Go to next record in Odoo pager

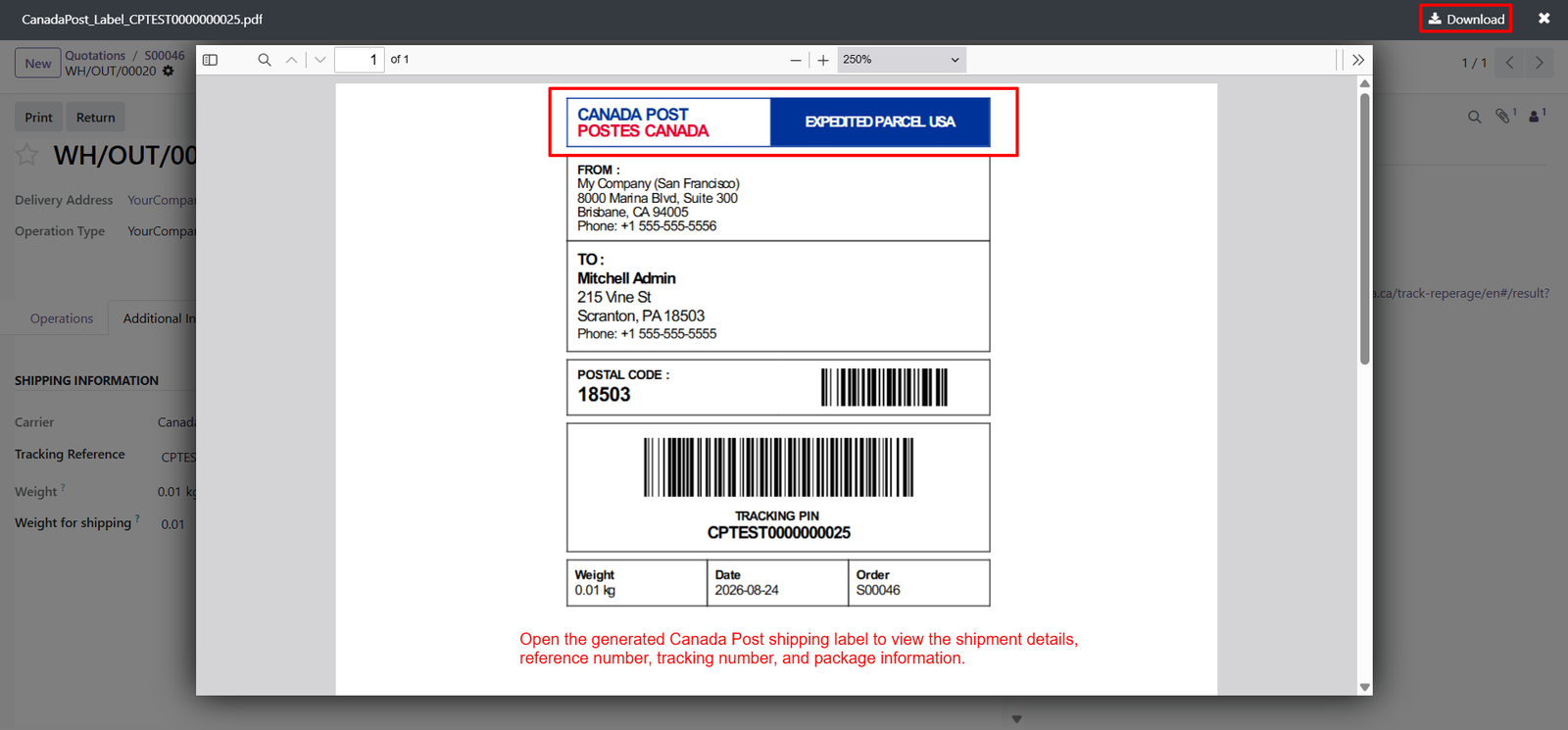coord(1540,63)
